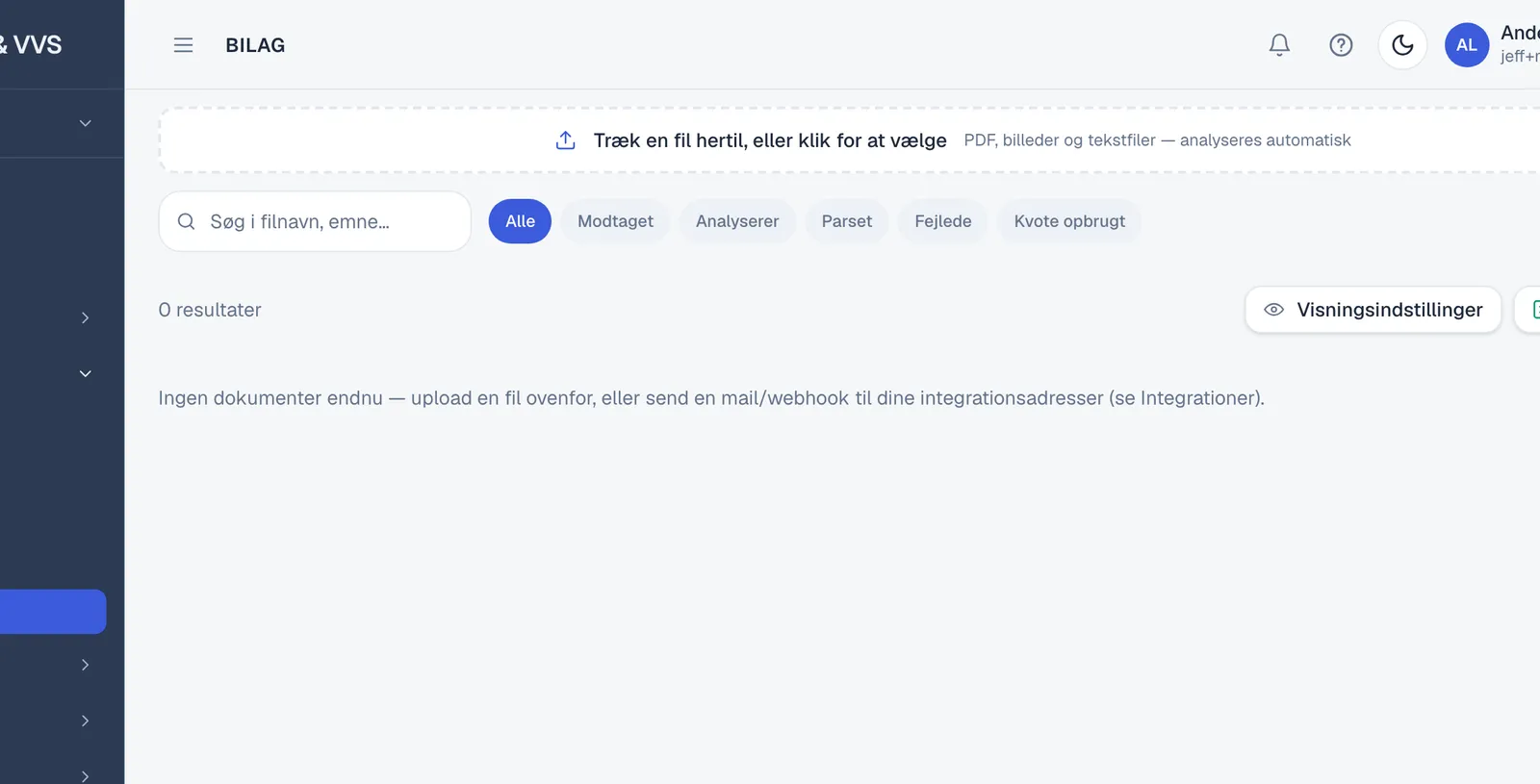Filter documents by 'Modtaget'

[x=615, y=221]
